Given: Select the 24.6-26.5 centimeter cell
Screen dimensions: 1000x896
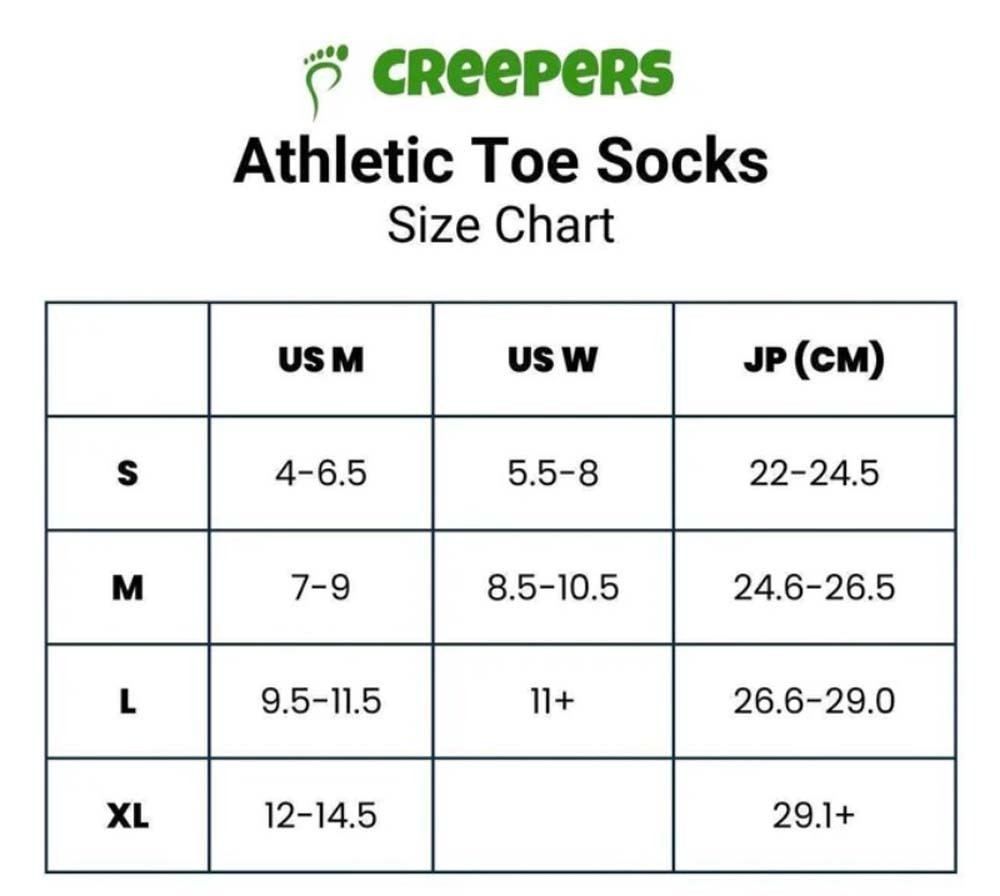Looking at the screenshot, I should (813, 587).
